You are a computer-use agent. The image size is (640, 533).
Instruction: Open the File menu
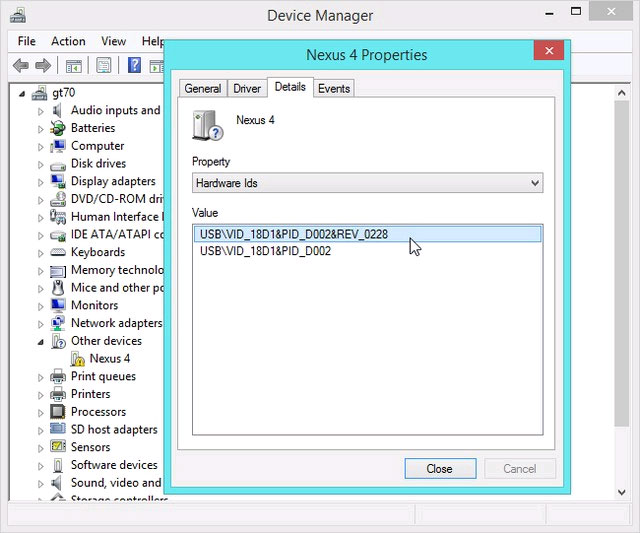27,41
